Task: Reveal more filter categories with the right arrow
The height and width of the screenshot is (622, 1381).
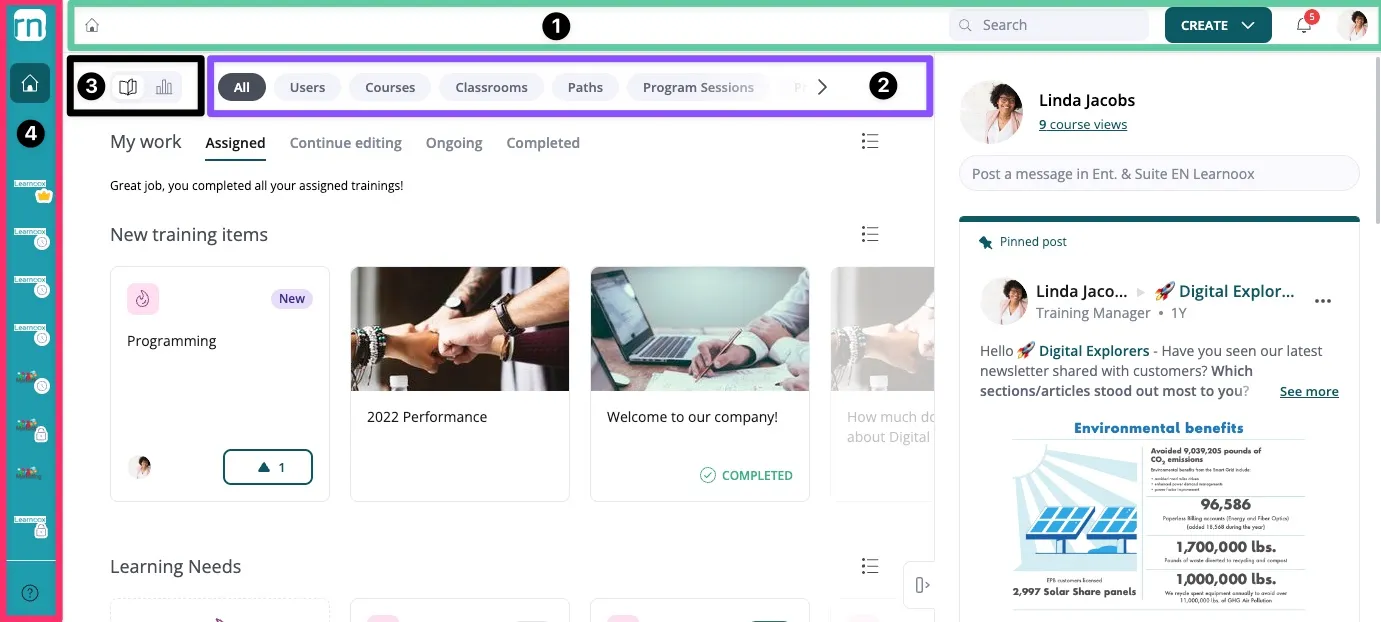Action: tap(822, 87)
